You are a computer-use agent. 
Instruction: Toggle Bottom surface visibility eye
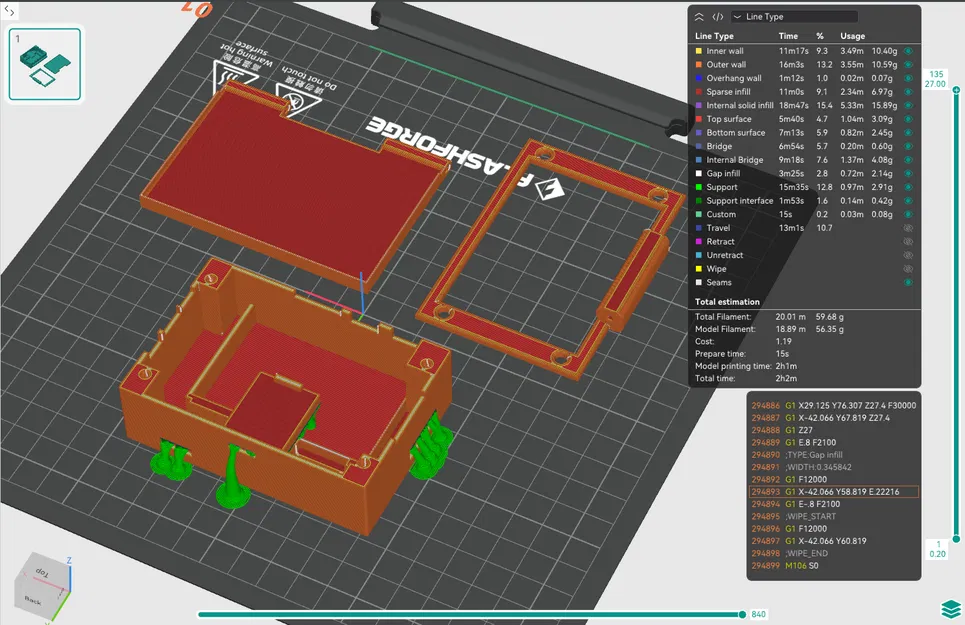point(908,132)
